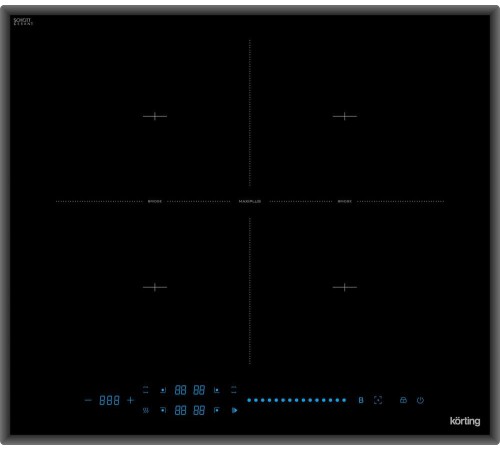This screenshot has width=500, height=450.
Task: Tap the bracketed frame icon beside Boost
Action: tap(378, 400)
